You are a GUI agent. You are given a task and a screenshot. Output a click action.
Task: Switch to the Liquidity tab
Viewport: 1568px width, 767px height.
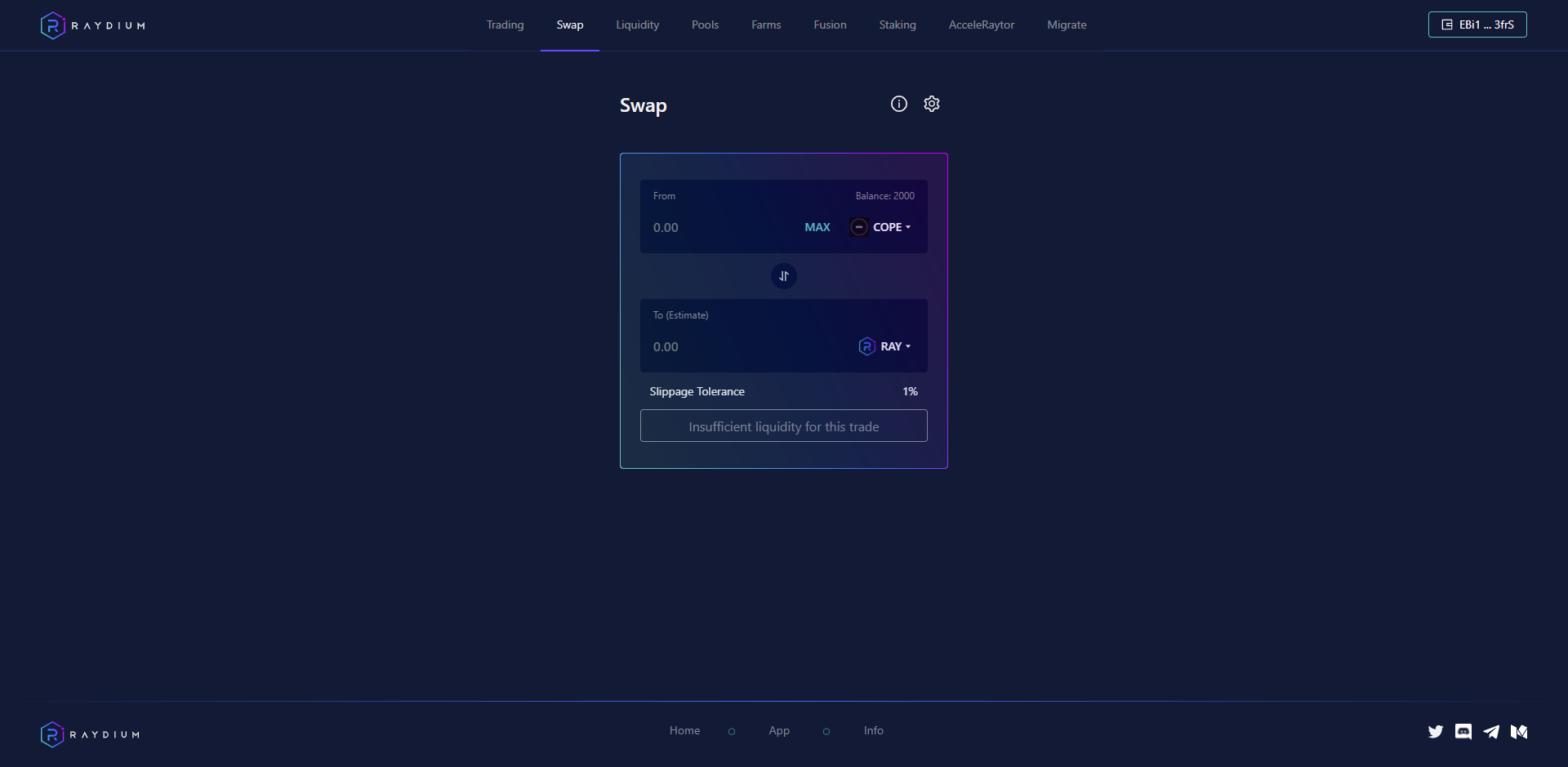[638, 25]
